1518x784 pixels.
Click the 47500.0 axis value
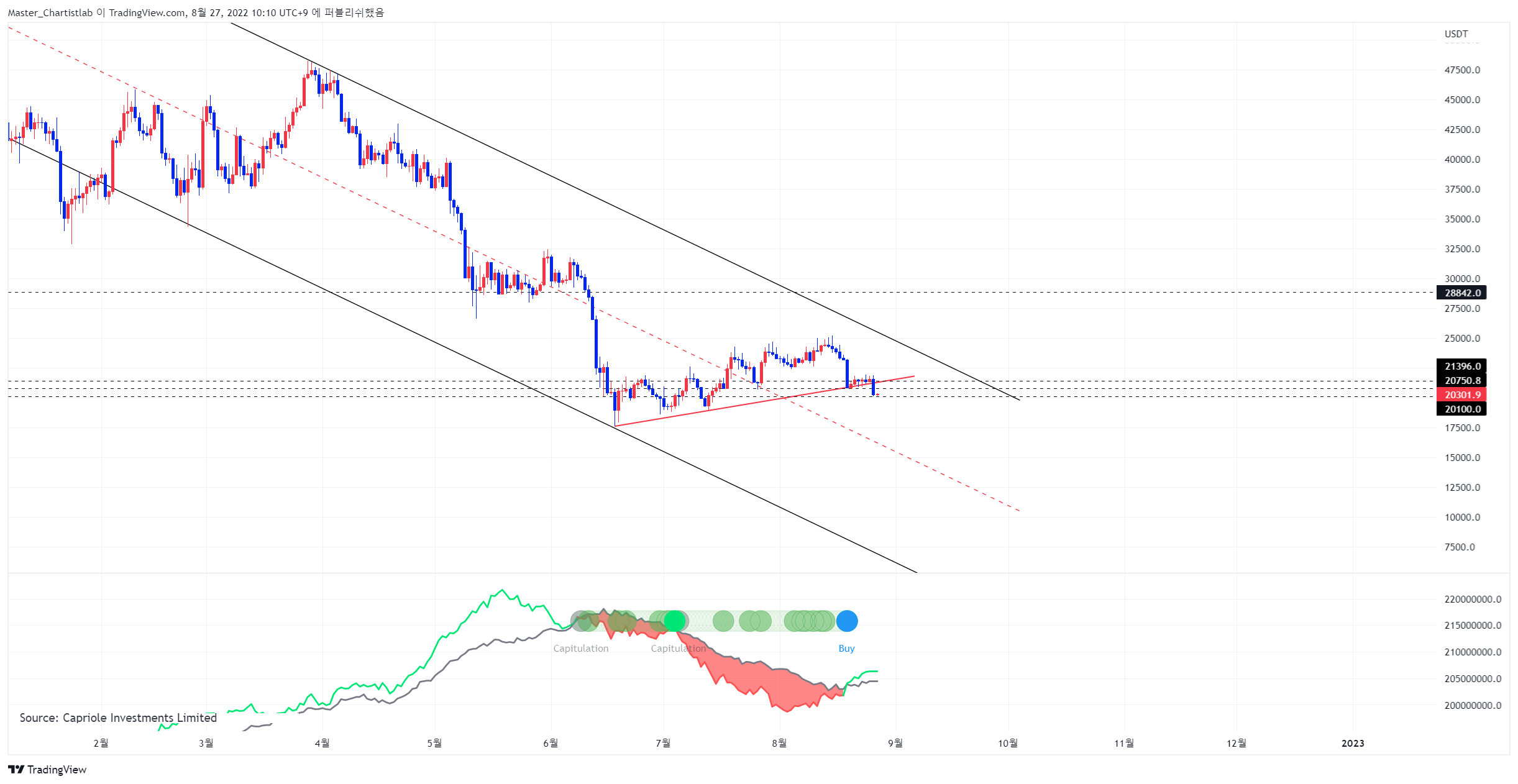(1462, 70)
